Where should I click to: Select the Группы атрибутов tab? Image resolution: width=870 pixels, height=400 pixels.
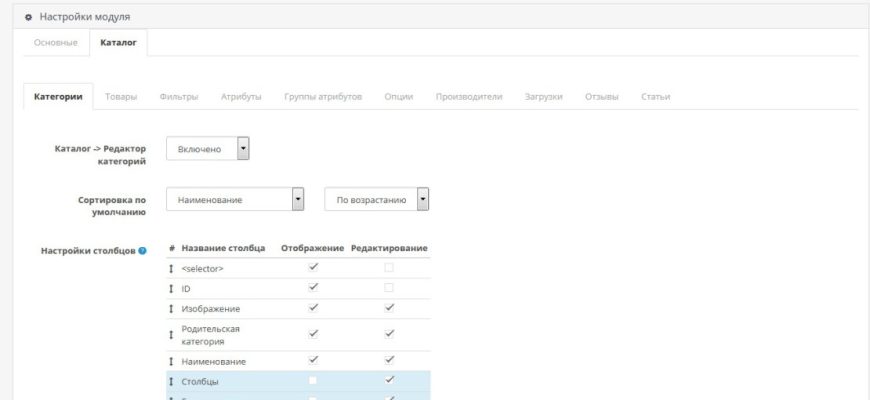322,96
